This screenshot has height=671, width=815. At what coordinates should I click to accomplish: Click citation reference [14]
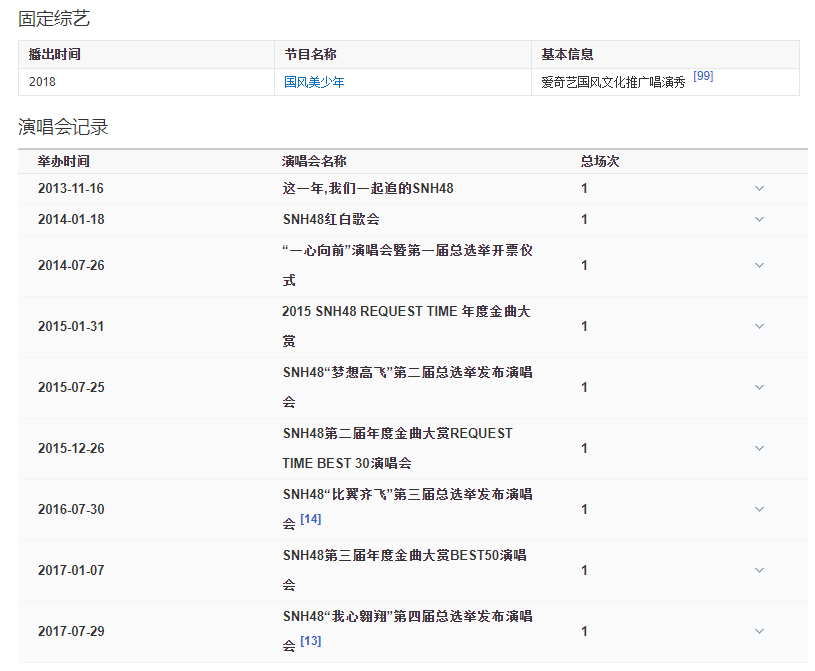point(310,519)
